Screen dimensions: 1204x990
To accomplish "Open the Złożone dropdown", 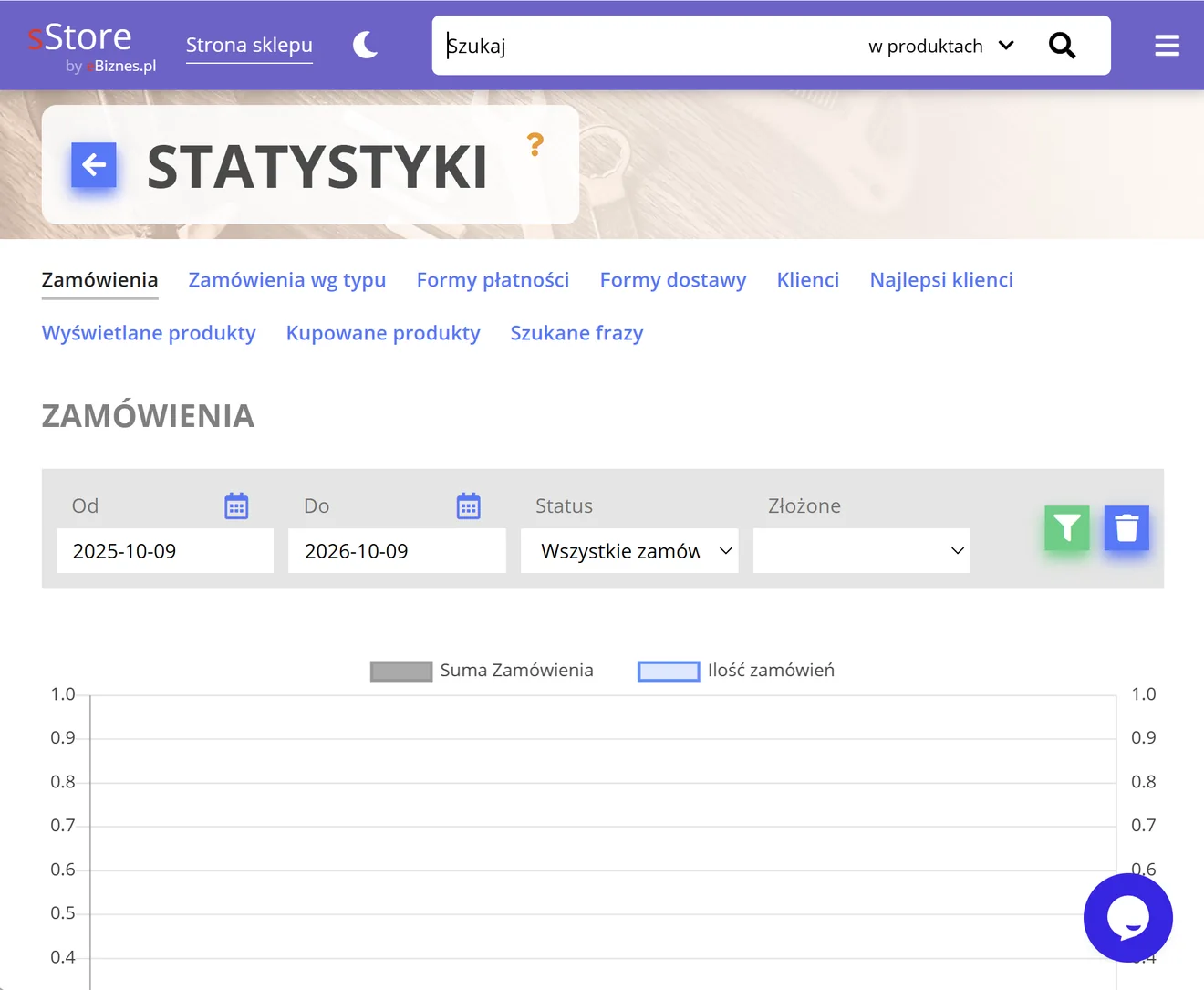I will [x=862, y=551].
